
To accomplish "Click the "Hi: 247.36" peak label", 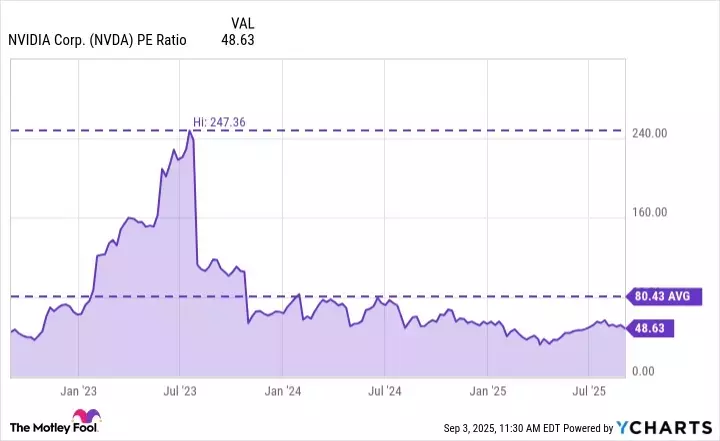I will (219, 122).
